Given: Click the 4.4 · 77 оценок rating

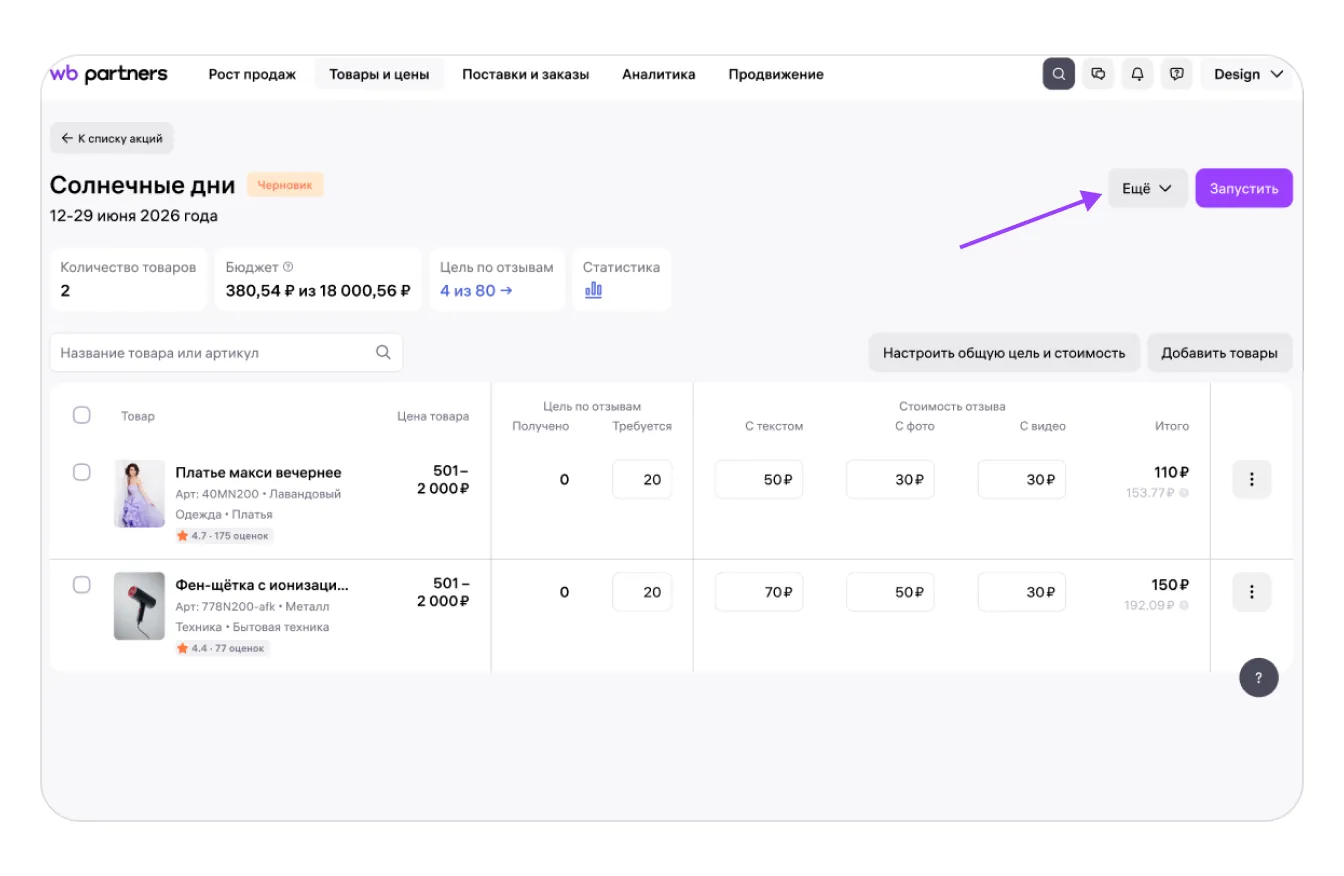Looking at the screenshot, I should point(222,648).
